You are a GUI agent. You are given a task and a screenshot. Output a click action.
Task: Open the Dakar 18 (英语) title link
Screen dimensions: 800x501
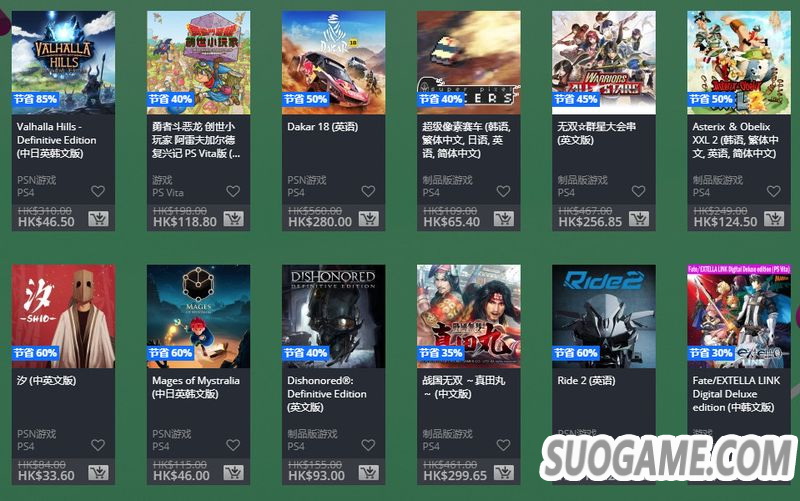click(x=322, y=127)
